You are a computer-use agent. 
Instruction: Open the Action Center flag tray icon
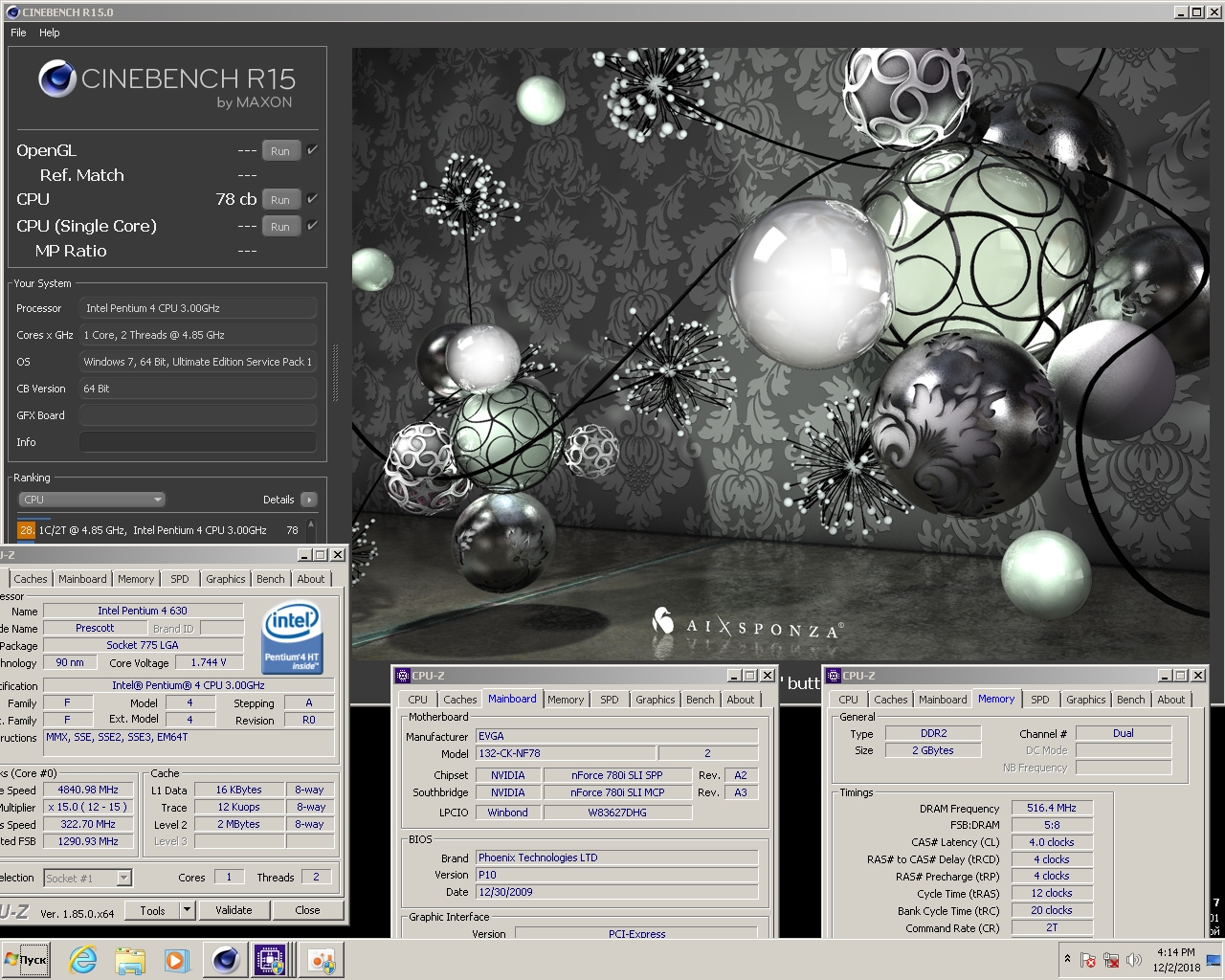(1088, 960)
